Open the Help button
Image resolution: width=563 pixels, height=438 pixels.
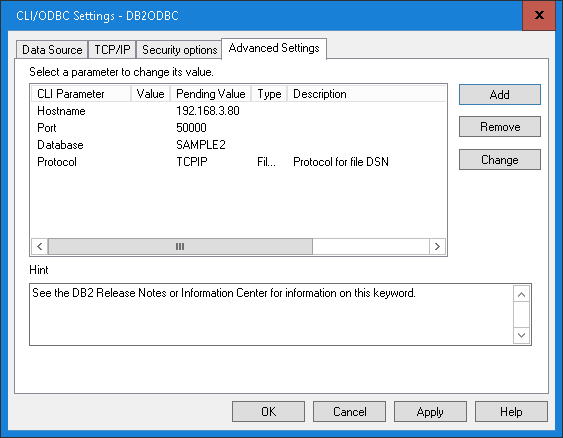[x=511, y=411]
